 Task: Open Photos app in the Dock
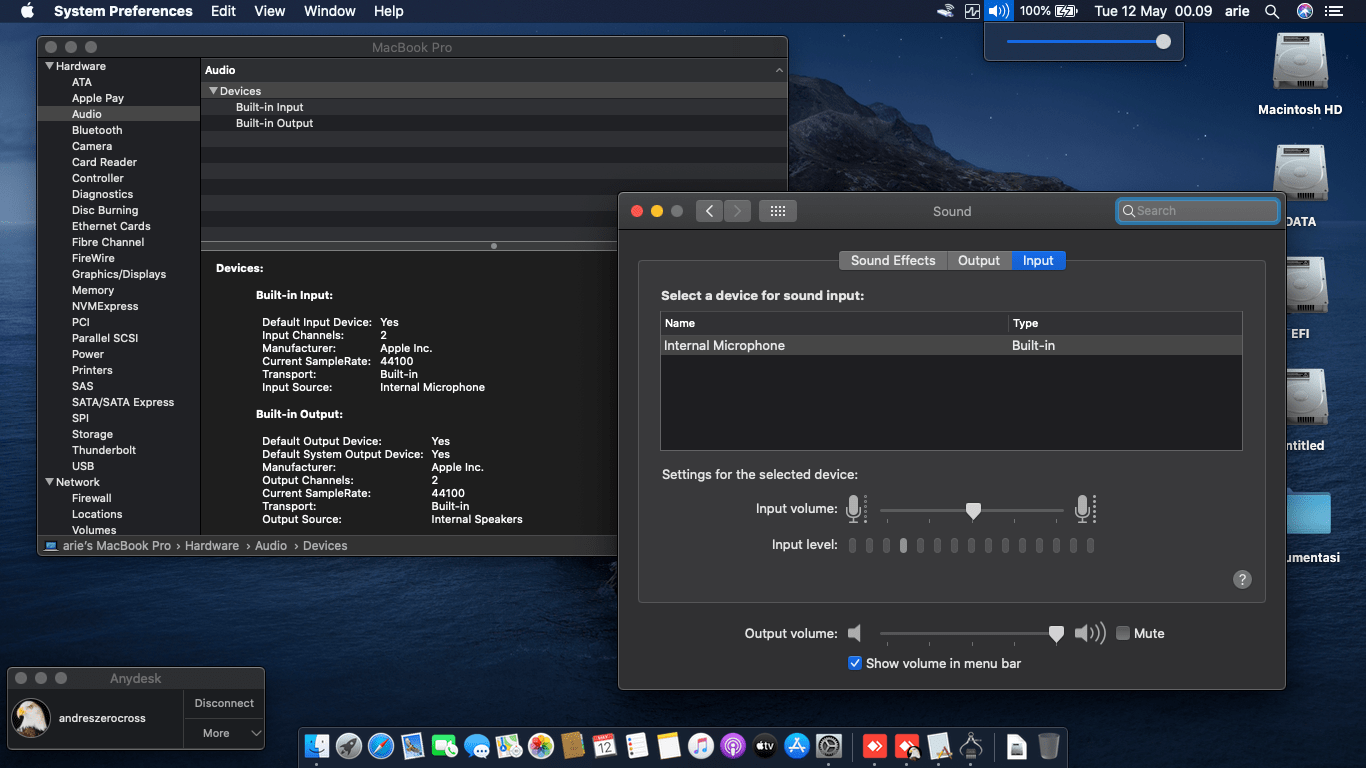(x=541, y=746)
